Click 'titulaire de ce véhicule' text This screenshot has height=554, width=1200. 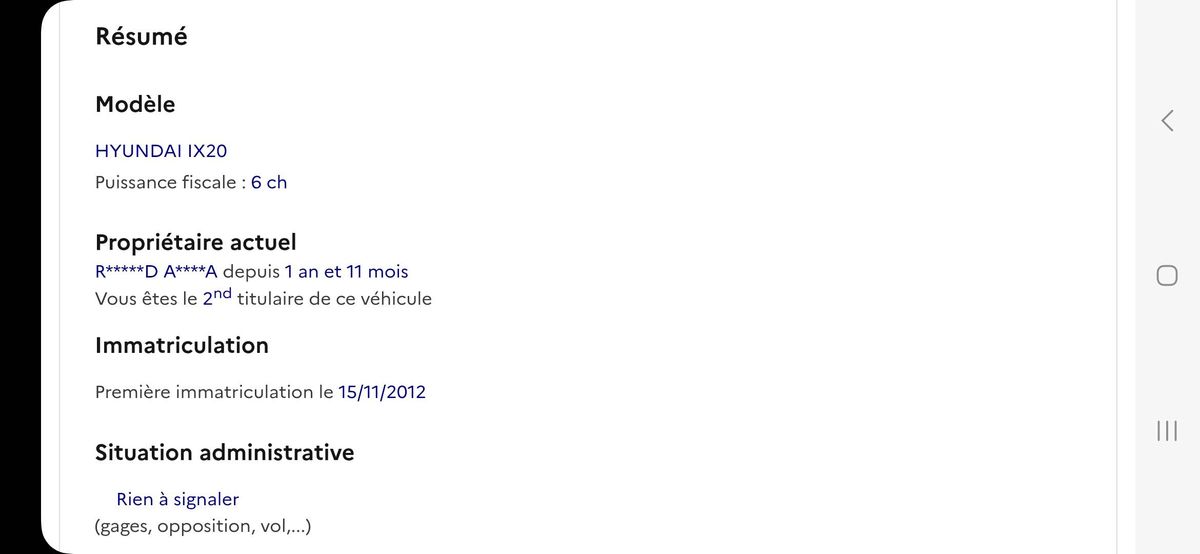click(x=335, y=298)
